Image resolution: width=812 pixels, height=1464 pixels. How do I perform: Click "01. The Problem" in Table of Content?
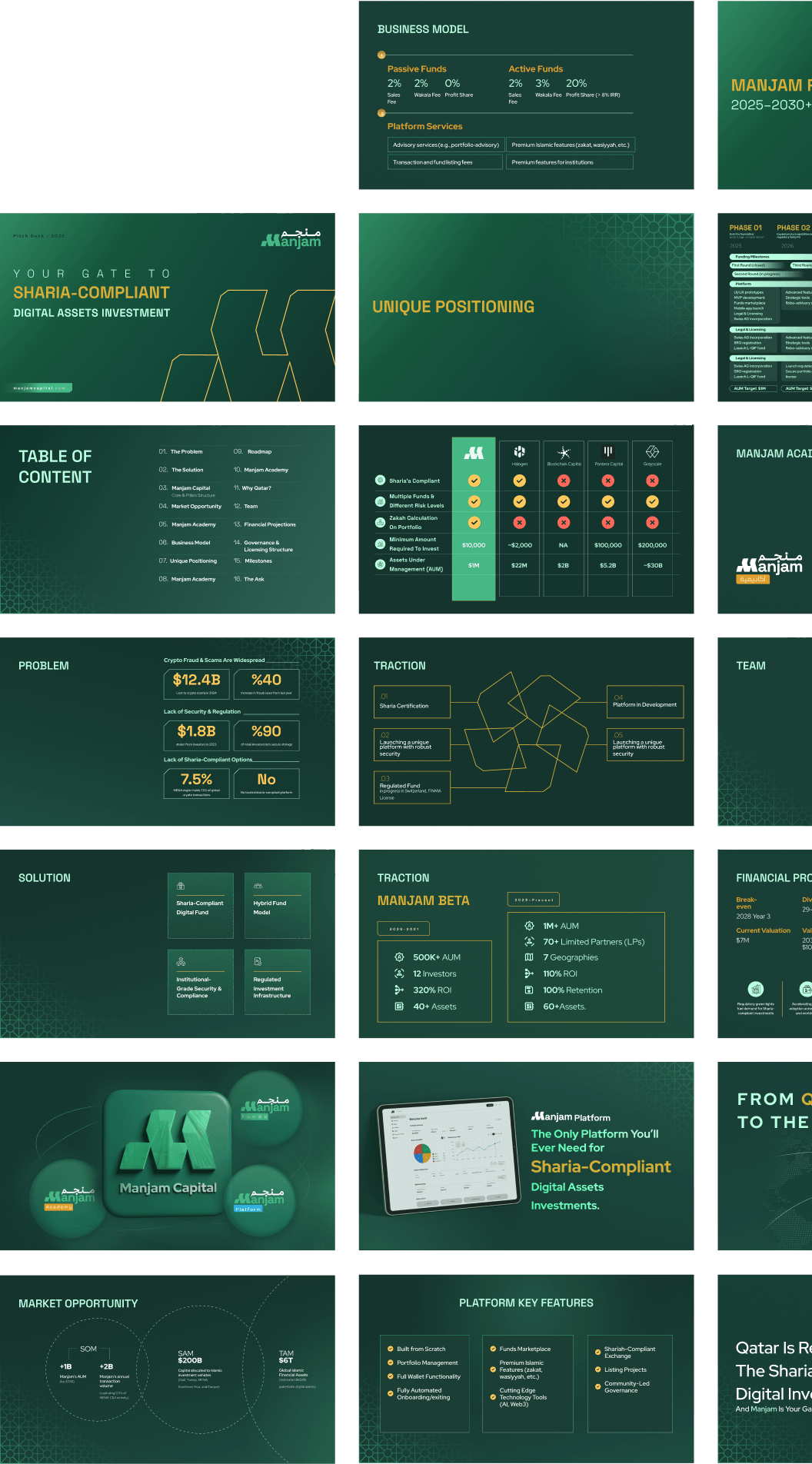181,451
